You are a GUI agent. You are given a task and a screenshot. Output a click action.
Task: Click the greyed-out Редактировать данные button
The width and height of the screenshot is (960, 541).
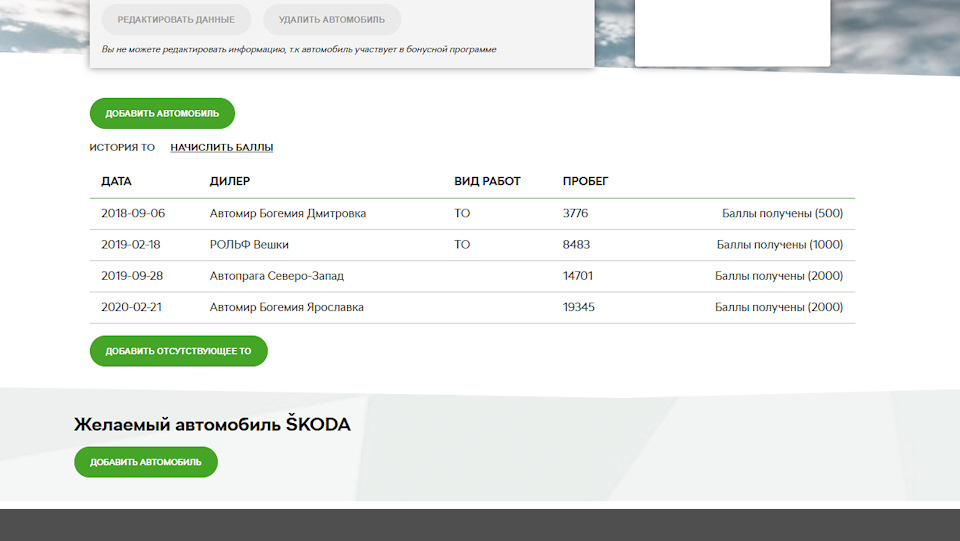pos(176,20)
